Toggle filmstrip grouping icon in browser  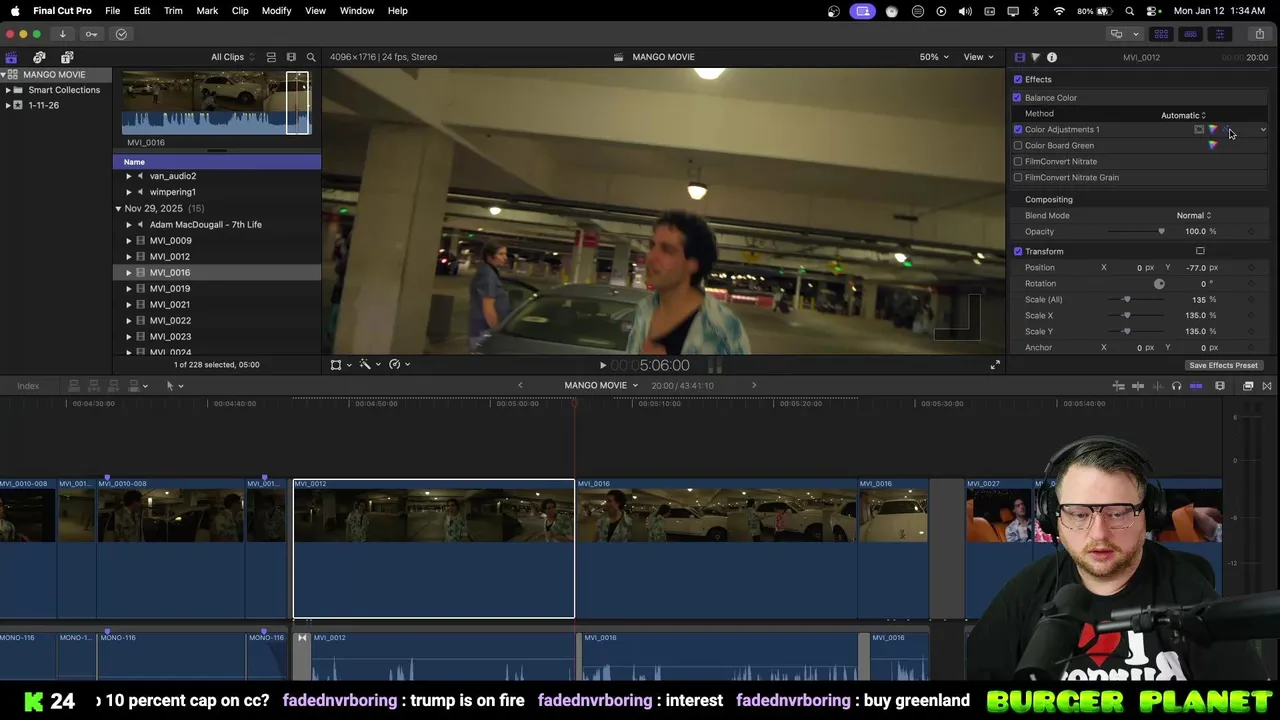tap(291, 57)
